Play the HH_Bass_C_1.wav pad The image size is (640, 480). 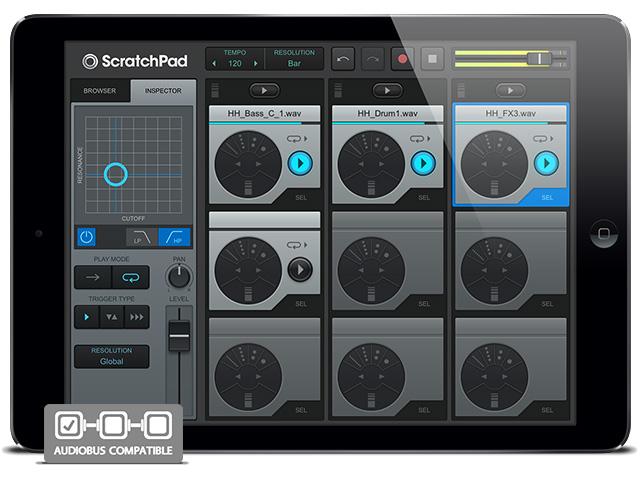pyautogui.click(x=299, y=163)
